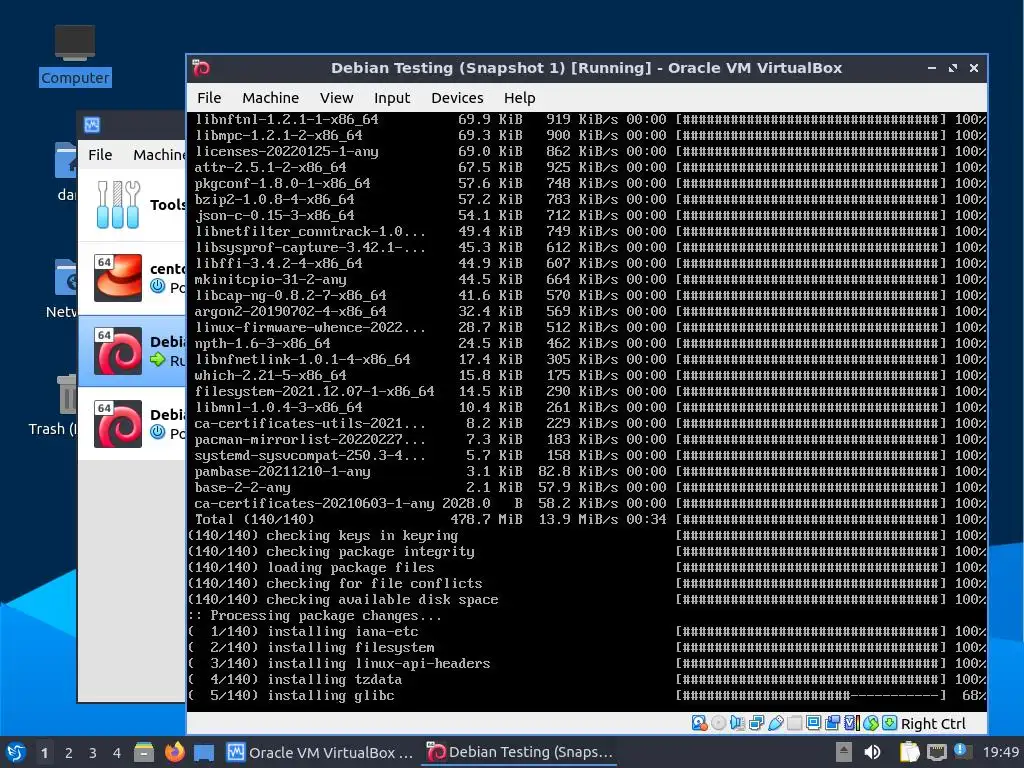Click the volume speaker tray icon

coord(872,752)
